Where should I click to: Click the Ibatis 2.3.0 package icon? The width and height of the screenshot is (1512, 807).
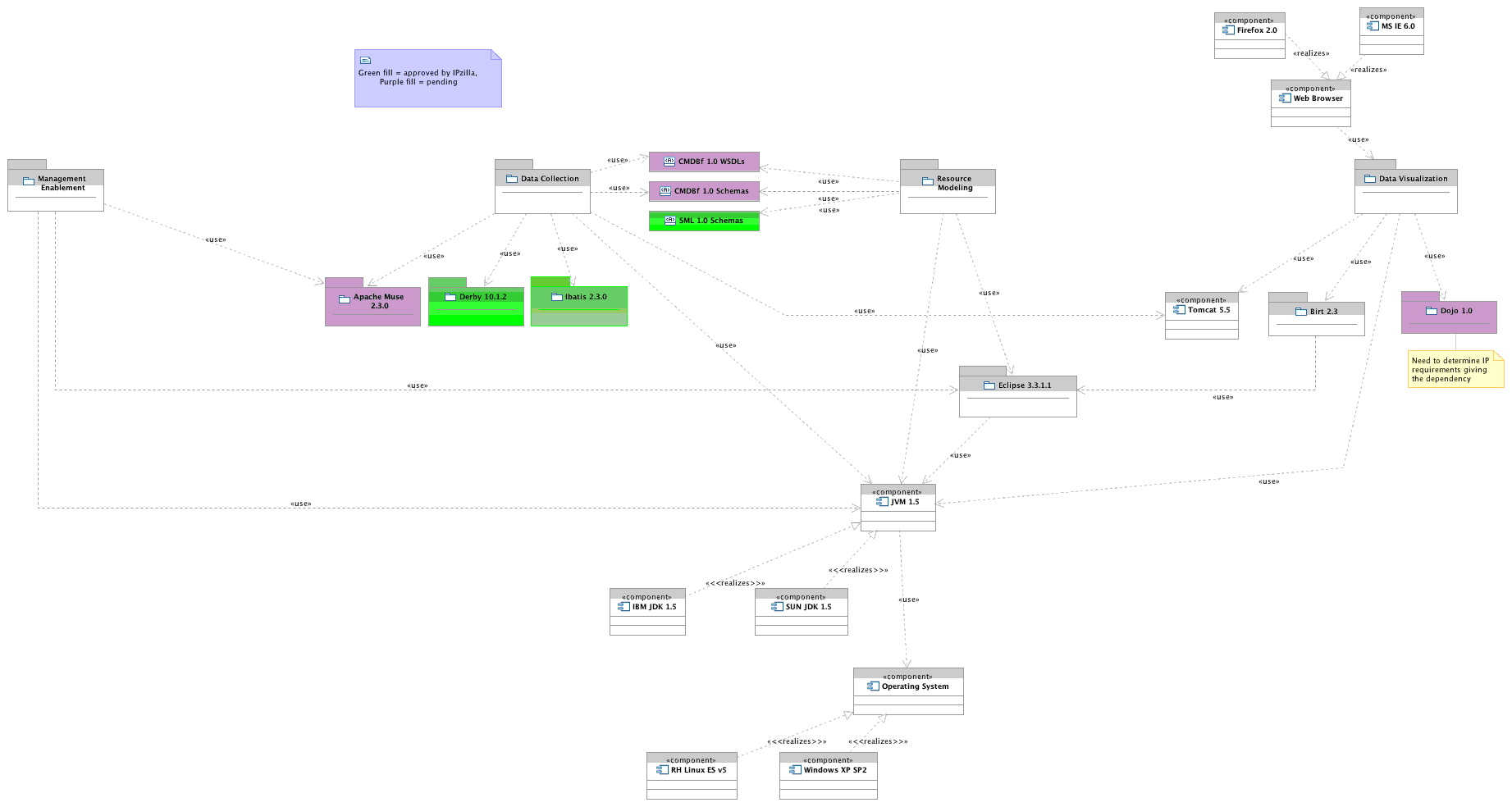coord(557,297)
